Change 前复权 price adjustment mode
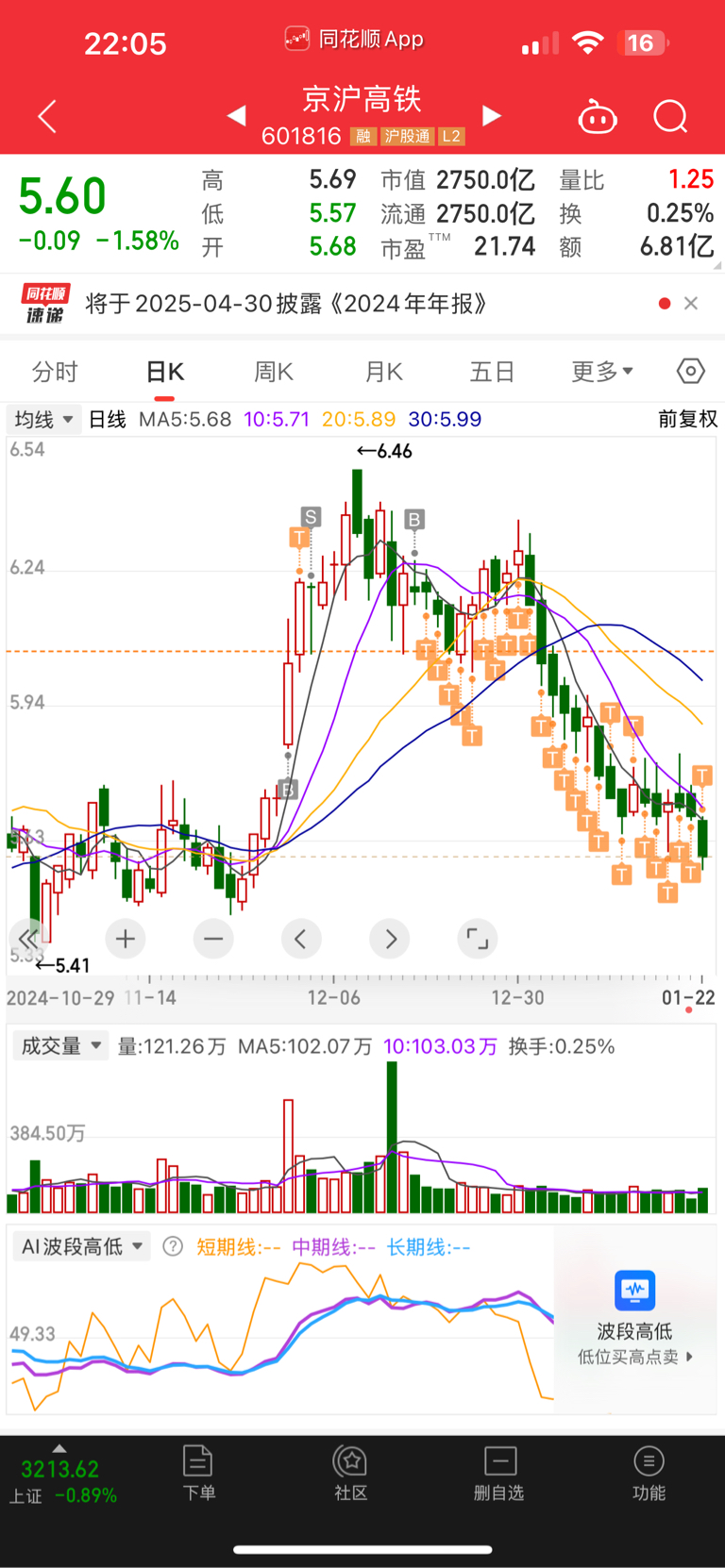Viewport: 725px width, 1568px height. click(x=687, y=419)
